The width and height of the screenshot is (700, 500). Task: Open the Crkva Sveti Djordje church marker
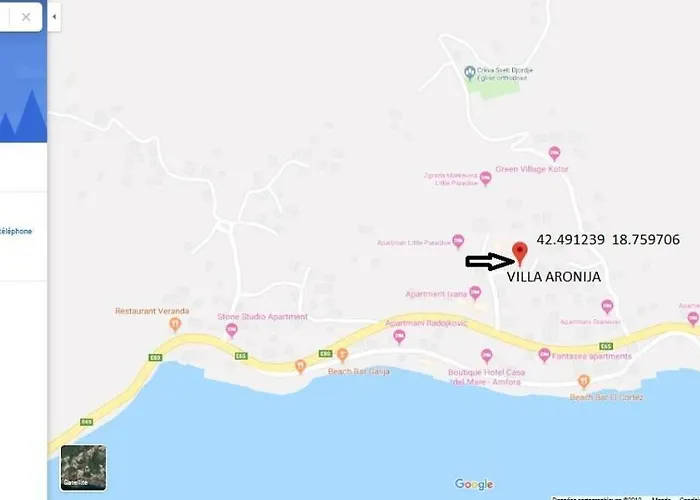tap(469, 73)
